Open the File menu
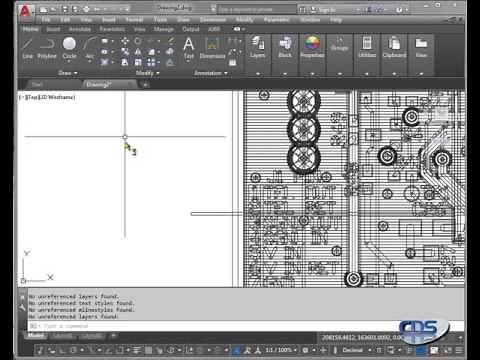Screen dimensions: 480x360 point(46,20)
